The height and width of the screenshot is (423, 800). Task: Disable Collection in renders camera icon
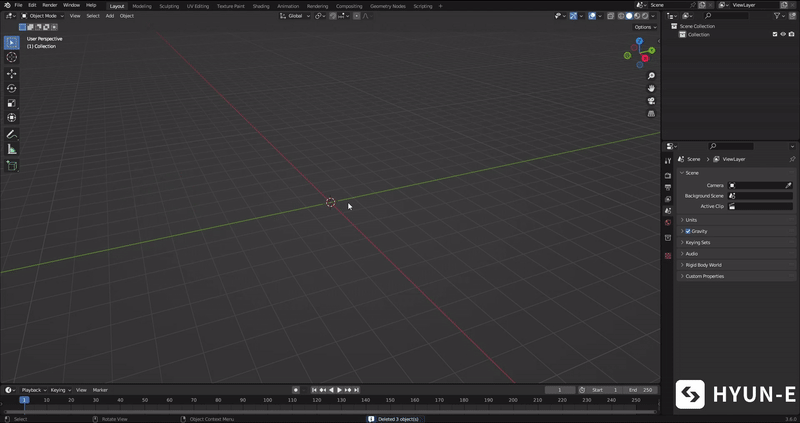click(x=791, y=35)
